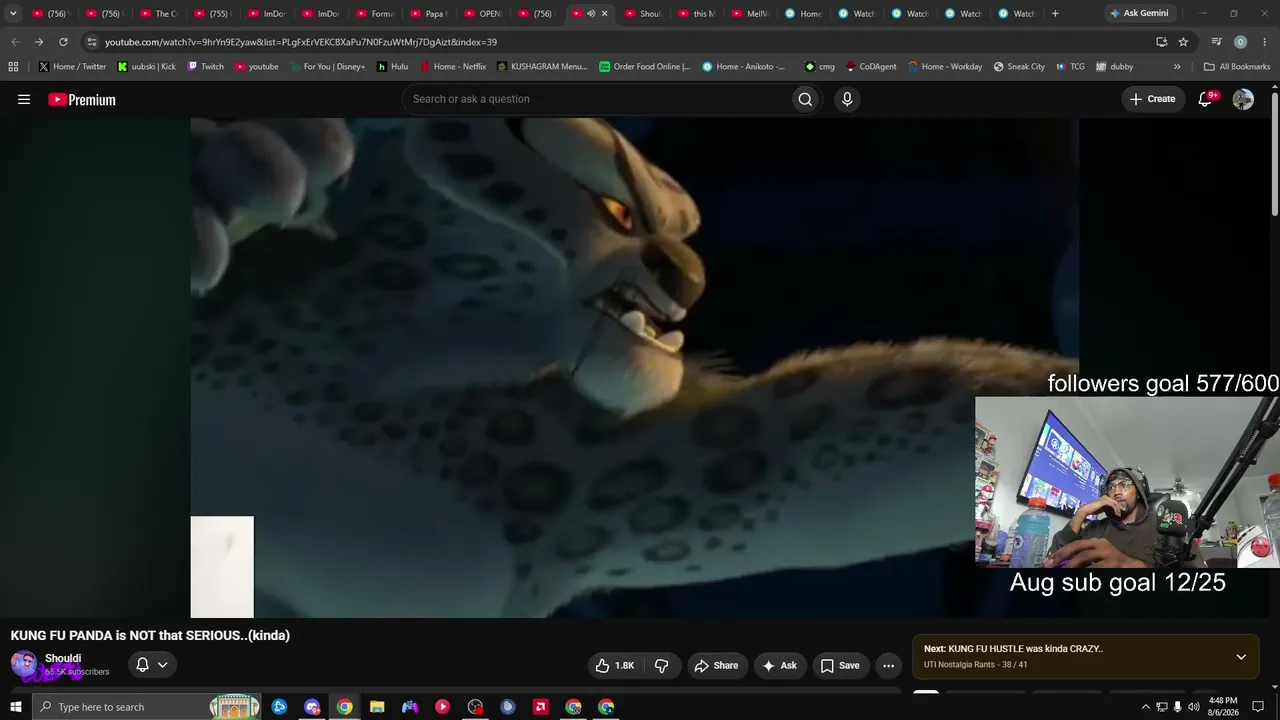Viewport: 1280px width, 720px height.
Task: Show hidden bookmarks with the overflow chevron
Action: (x=1177, y=67)
